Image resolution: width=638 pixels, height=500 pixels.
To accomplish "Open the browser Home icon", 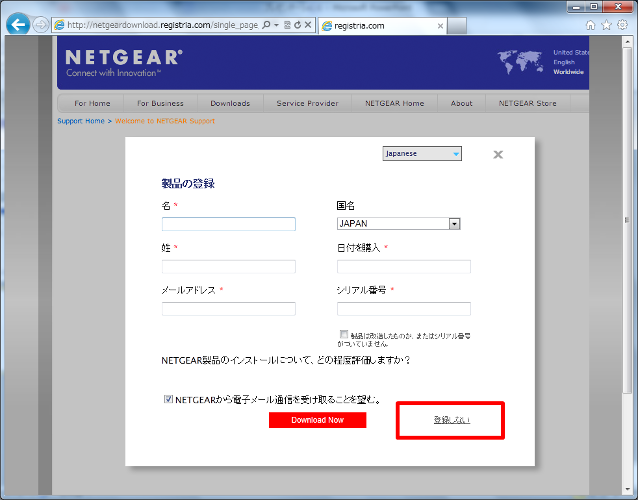I will (590, 25).
